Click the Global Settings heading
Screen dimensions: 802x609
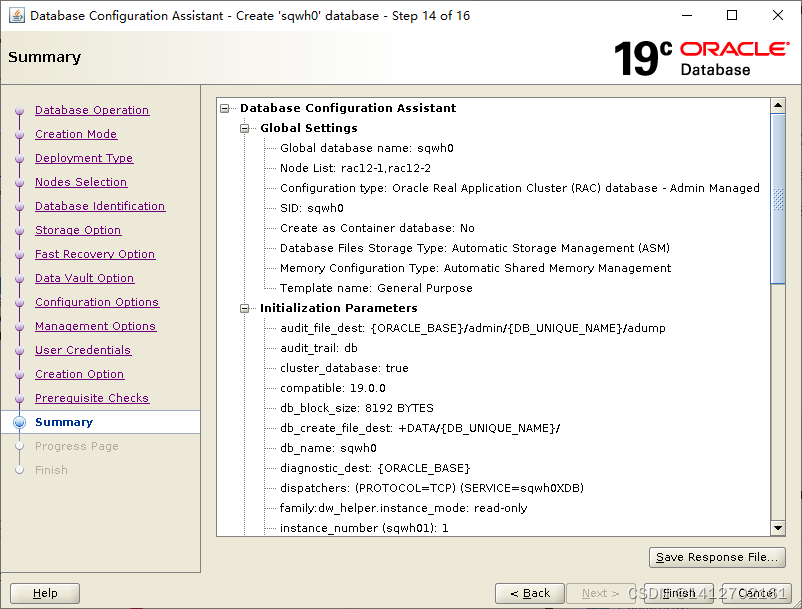[x=309, y=128]
